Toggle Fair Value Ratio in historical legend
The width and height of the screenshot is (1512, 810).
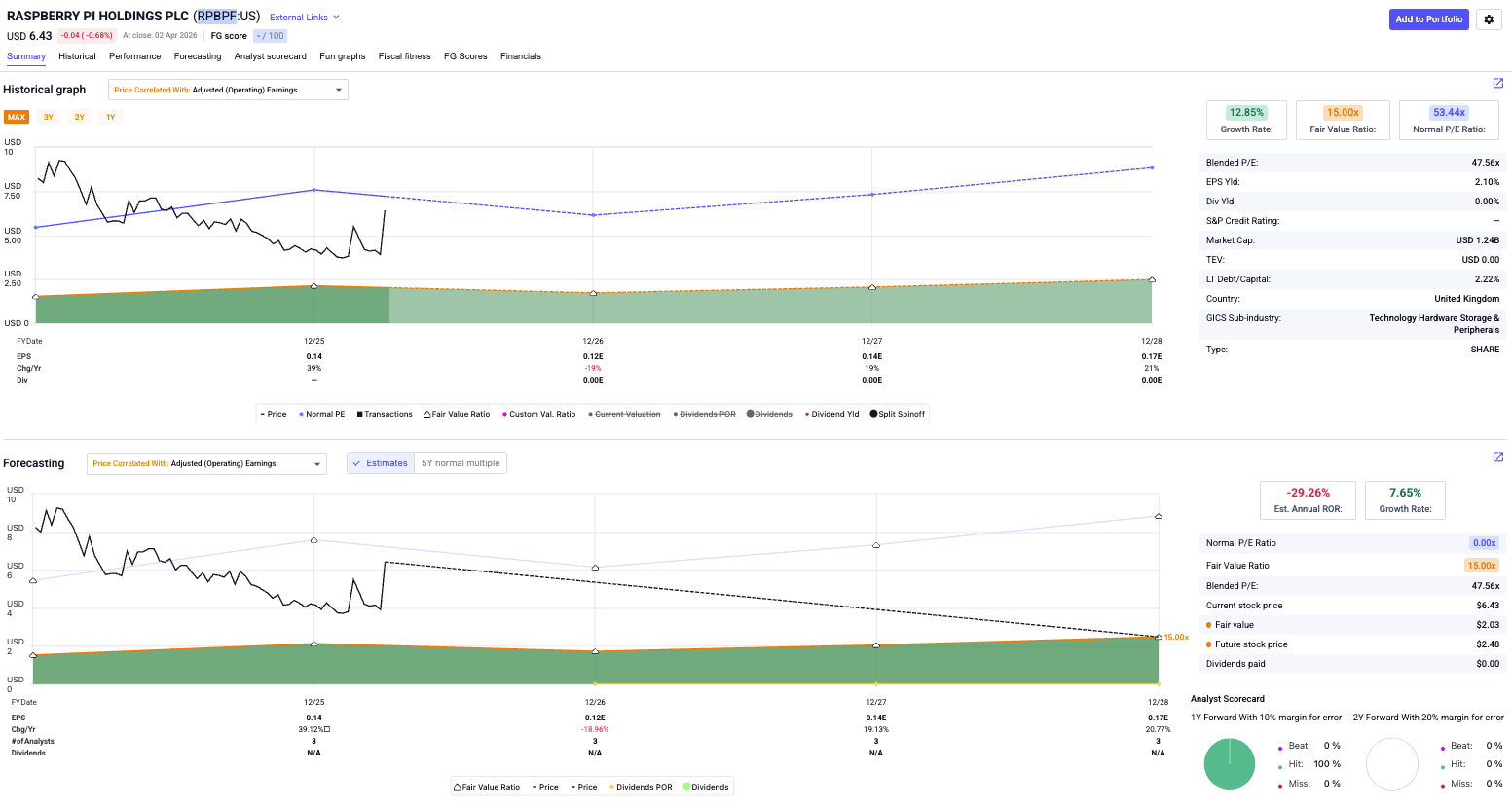pyautogui.click(x=457, y=414)
